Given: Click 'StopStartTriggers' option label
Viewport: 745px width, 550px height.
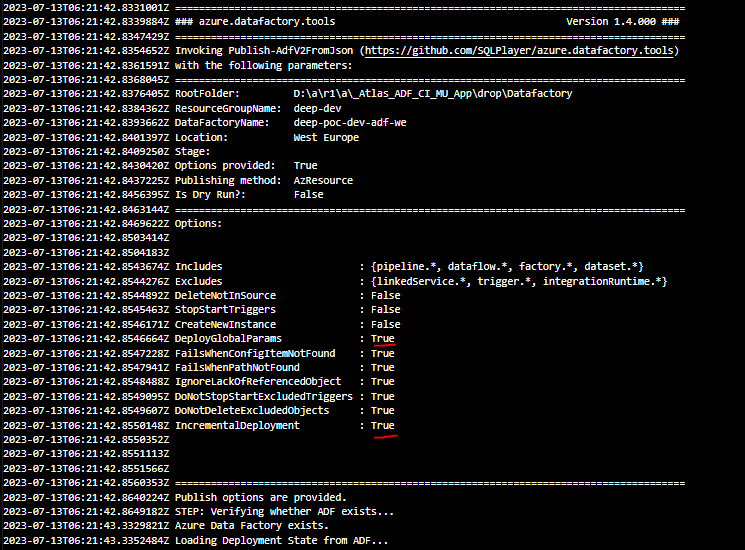Looking at the screenshot, I should [225, 310].
